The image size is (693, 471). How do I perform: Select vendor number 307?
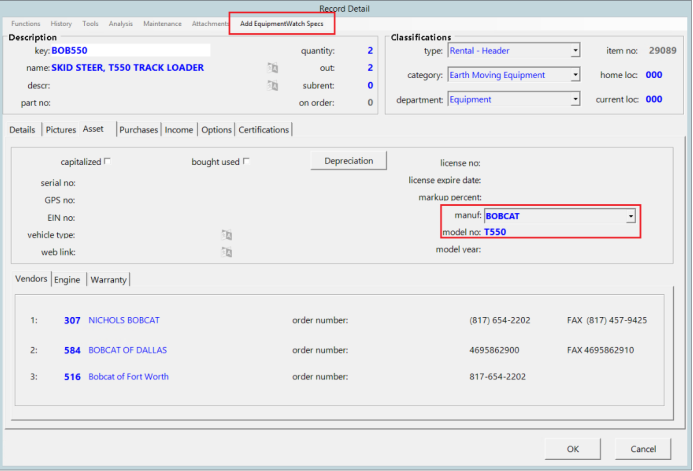[x=72, y=320]
